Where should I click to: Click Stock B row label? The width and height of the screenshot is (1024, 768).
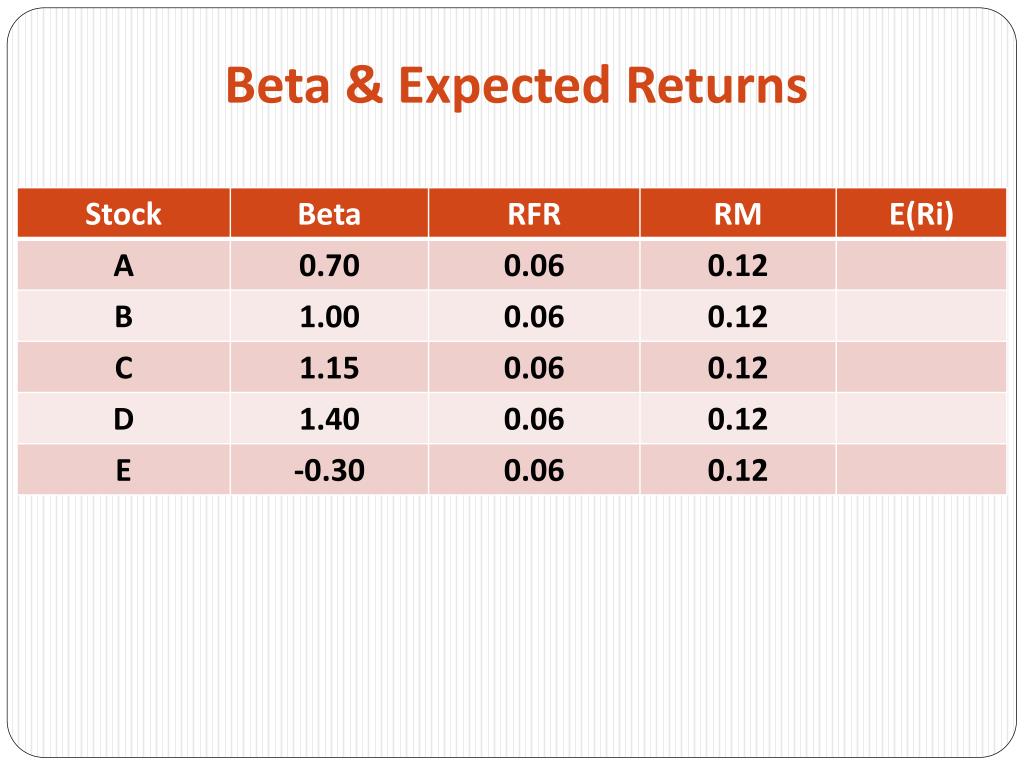click(123, 317)
